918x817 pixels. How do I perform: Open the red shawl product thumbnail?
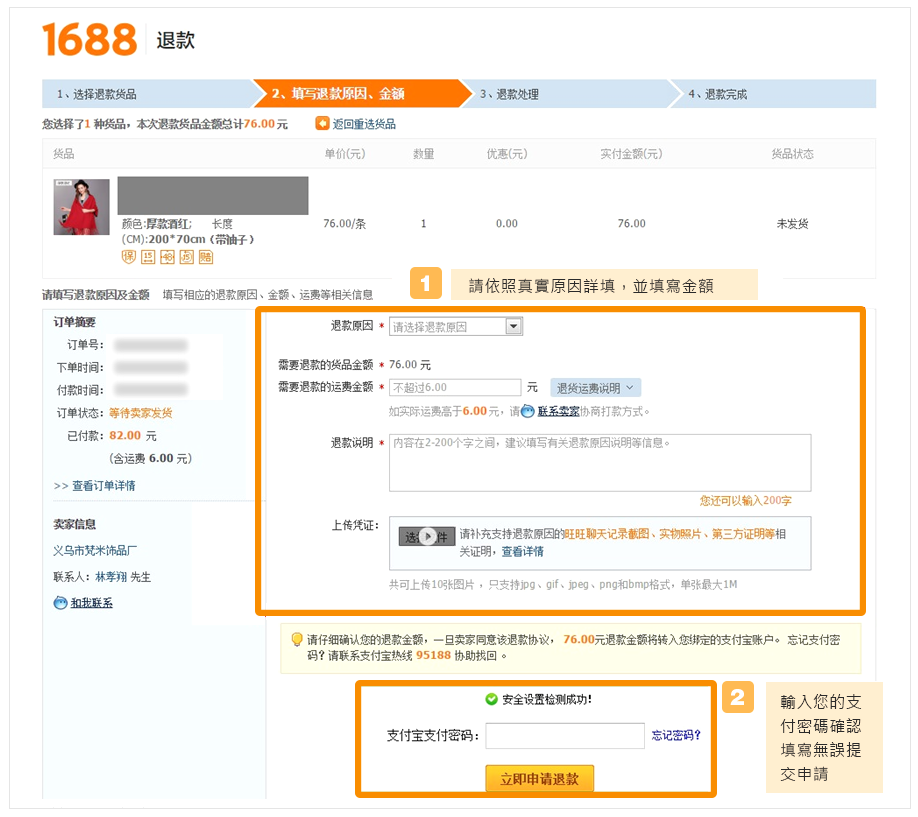point(81,207)
